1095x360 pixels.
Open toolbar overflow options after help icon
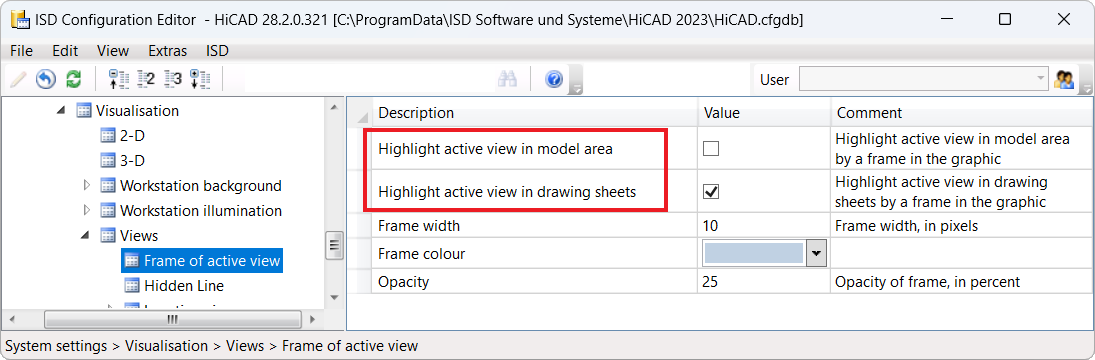point(578,80)
